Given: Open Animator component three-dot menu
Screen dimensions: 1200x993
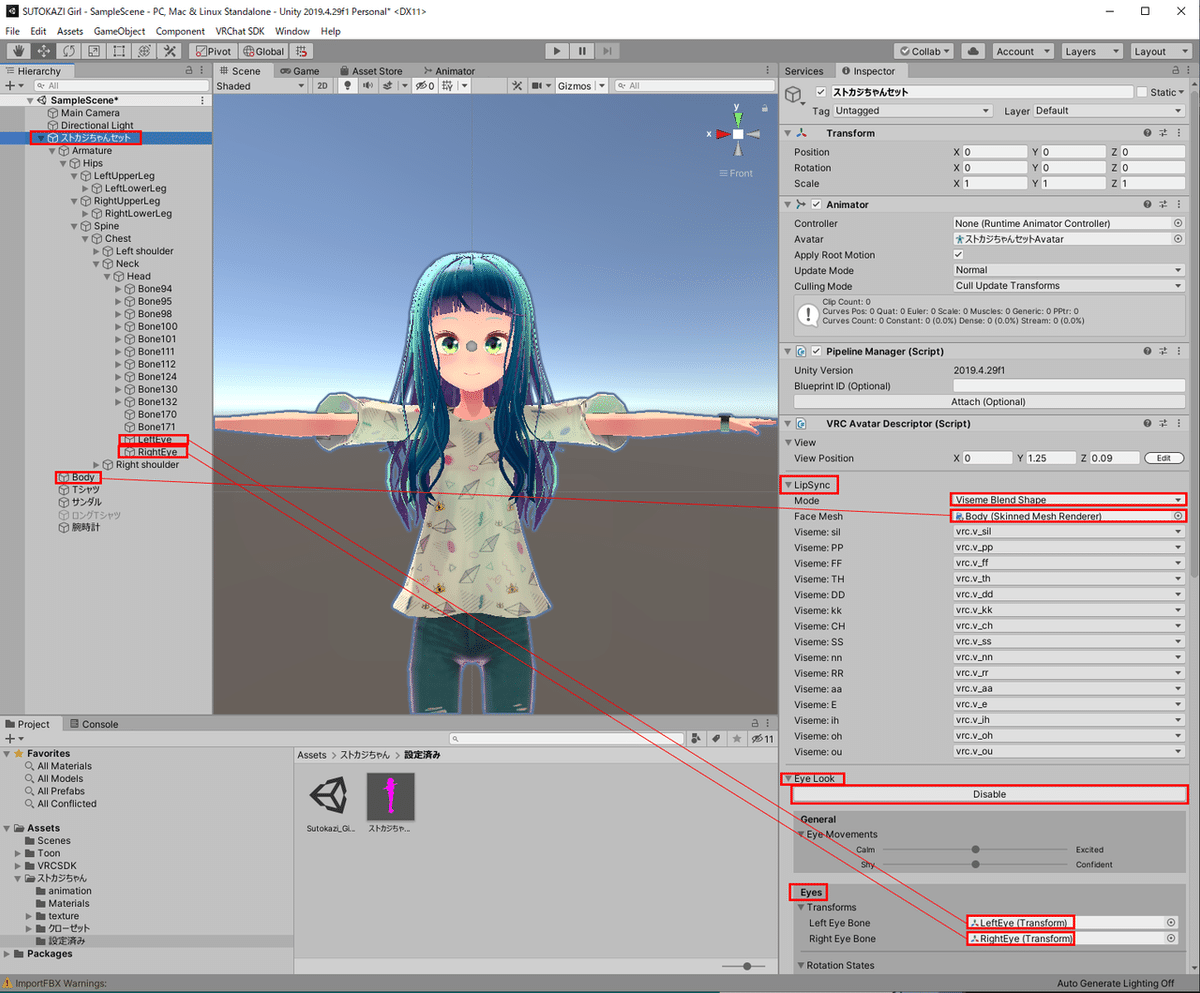Looking at the screenshot, I should click(x=1180, y=204).
